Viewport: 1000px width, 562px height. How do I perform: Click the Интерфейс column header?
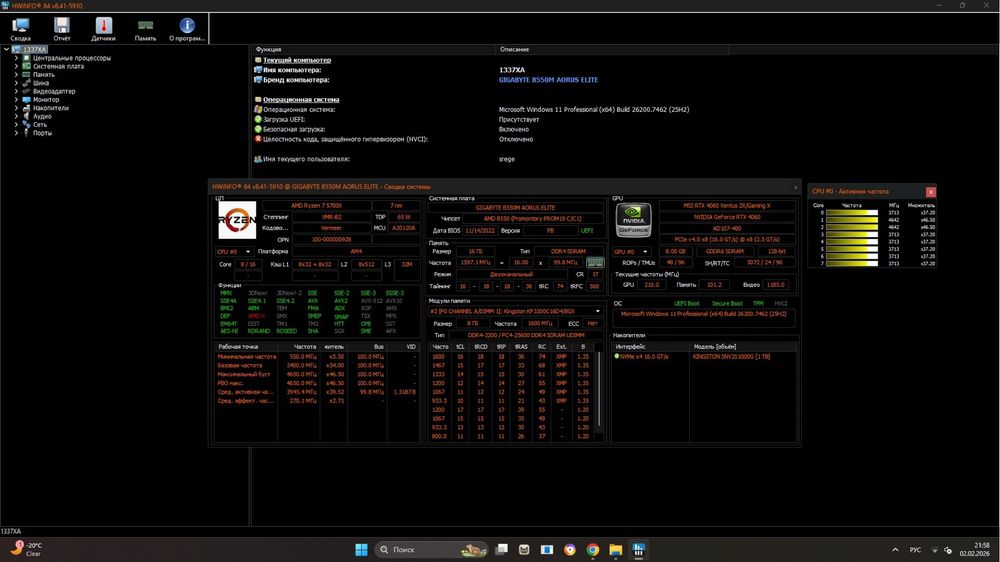(630, 346)
